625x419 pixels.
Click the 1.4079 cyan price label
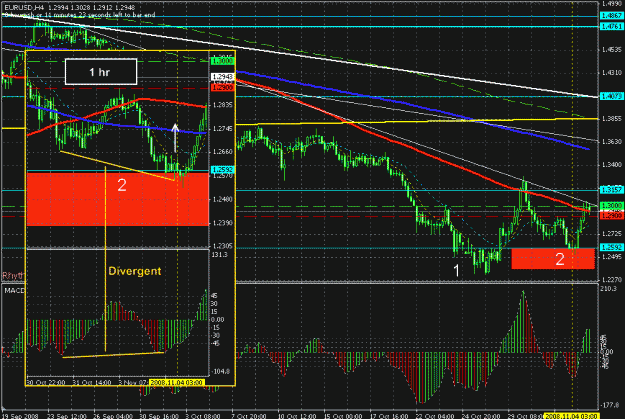[x=611, y=96]
